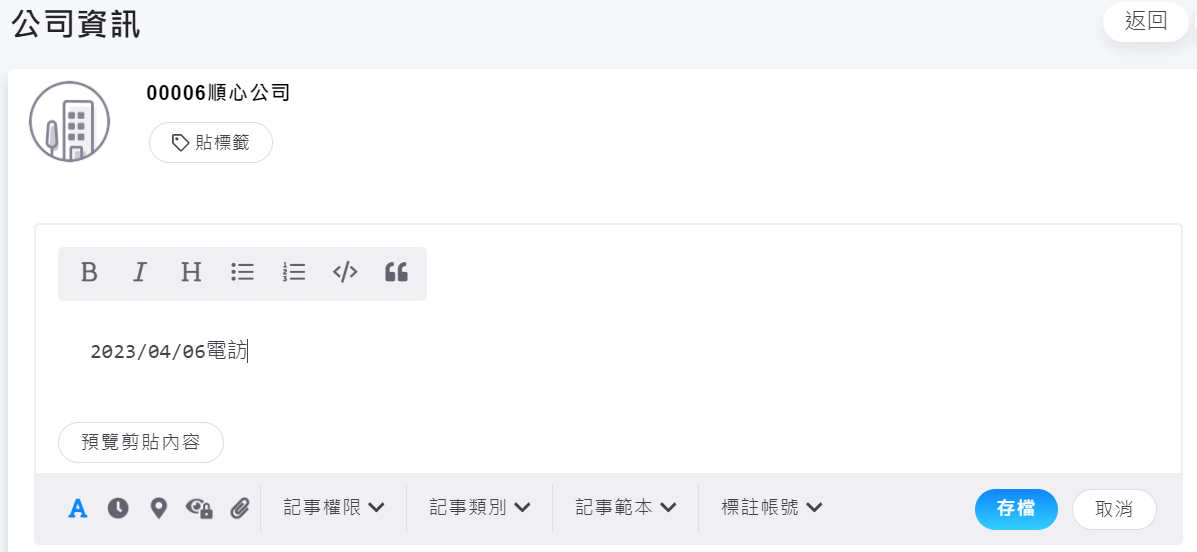Click the clock time icon

coord(118,508)
